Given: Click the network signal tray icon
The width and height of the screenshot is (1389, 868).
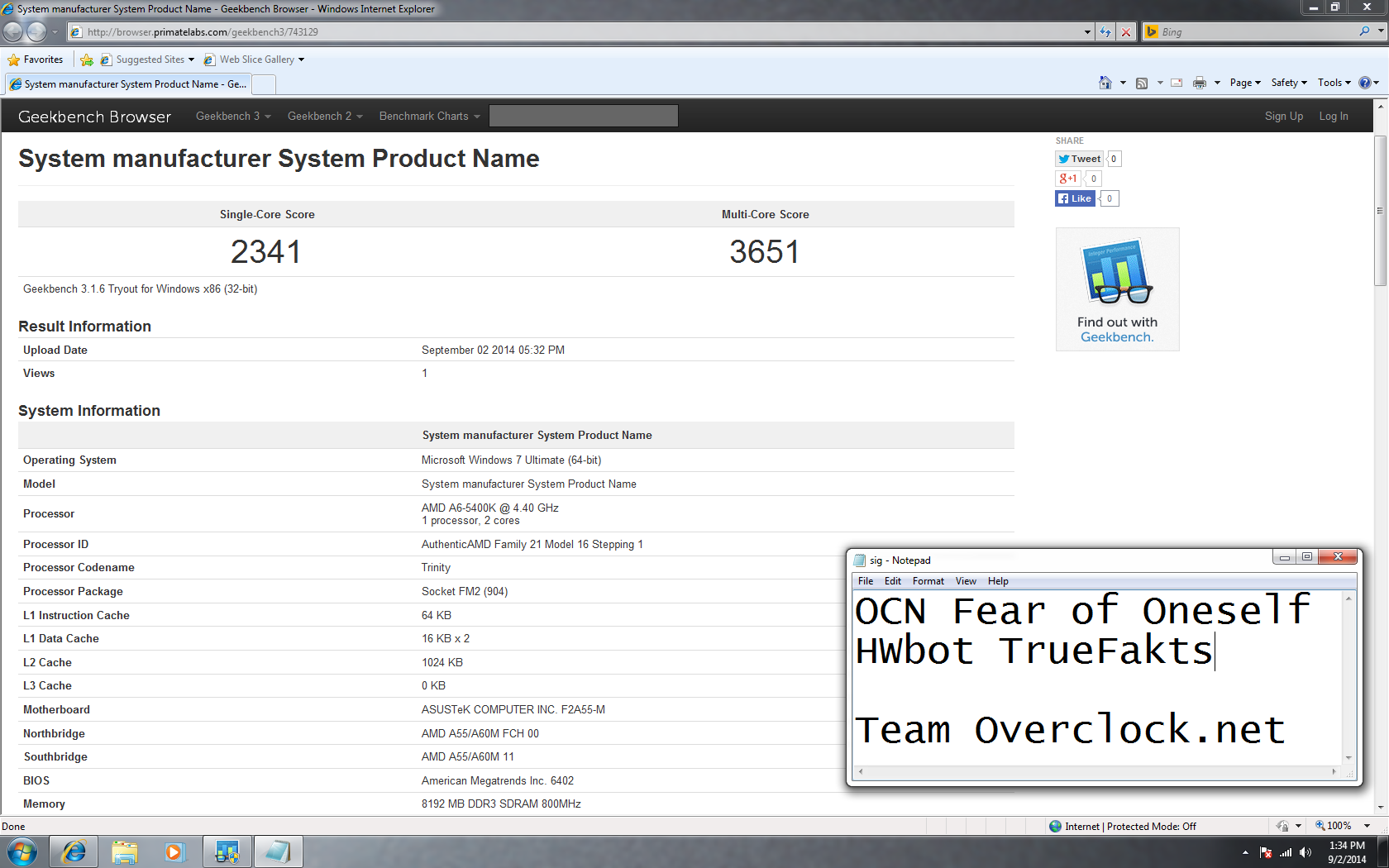Looking at the screenshot, I should (1286, 852).
